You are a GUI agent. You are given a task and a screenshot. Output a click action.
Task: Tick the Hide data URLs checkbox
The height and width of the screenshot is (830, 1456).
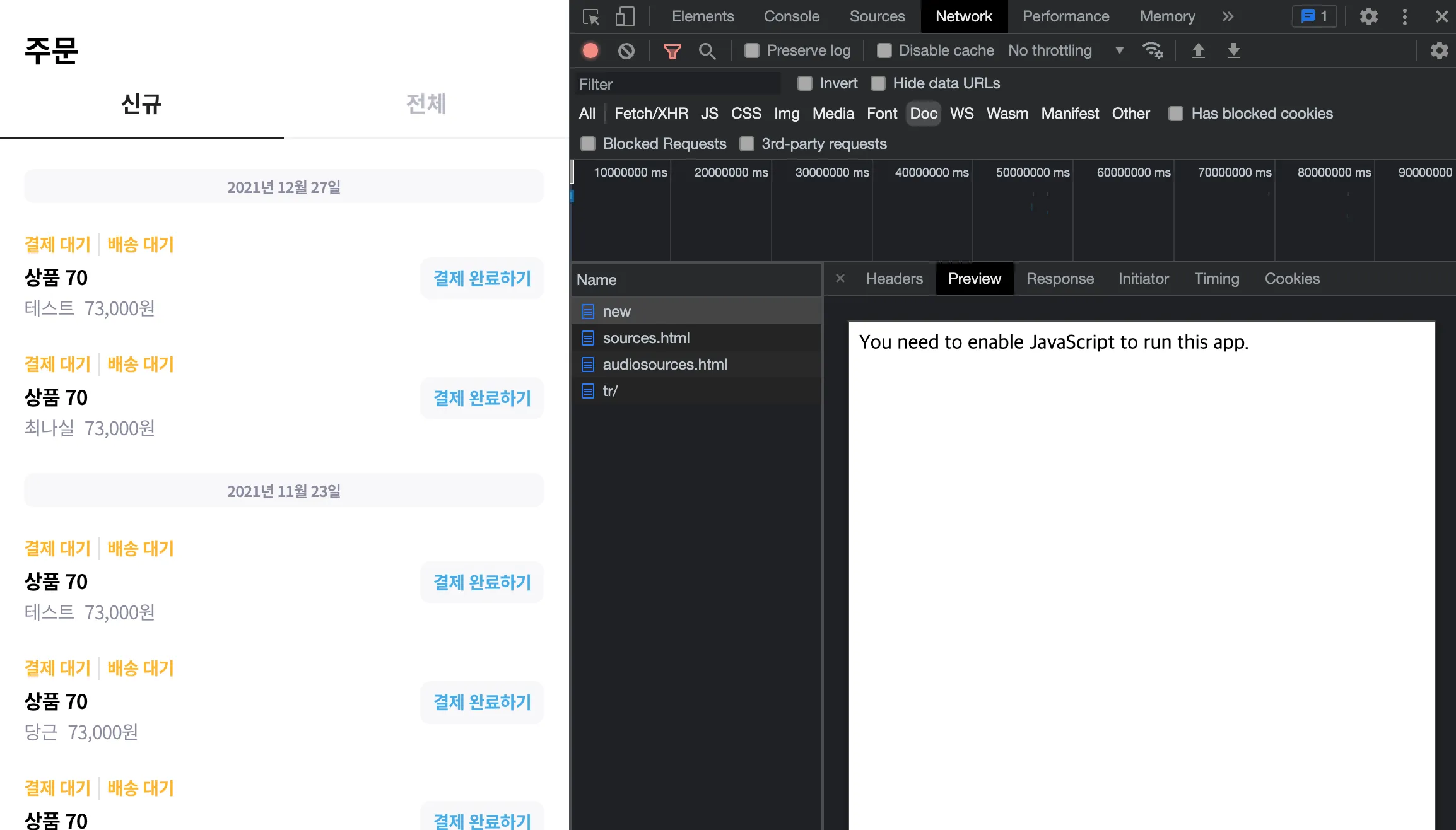tap(878, 83)
